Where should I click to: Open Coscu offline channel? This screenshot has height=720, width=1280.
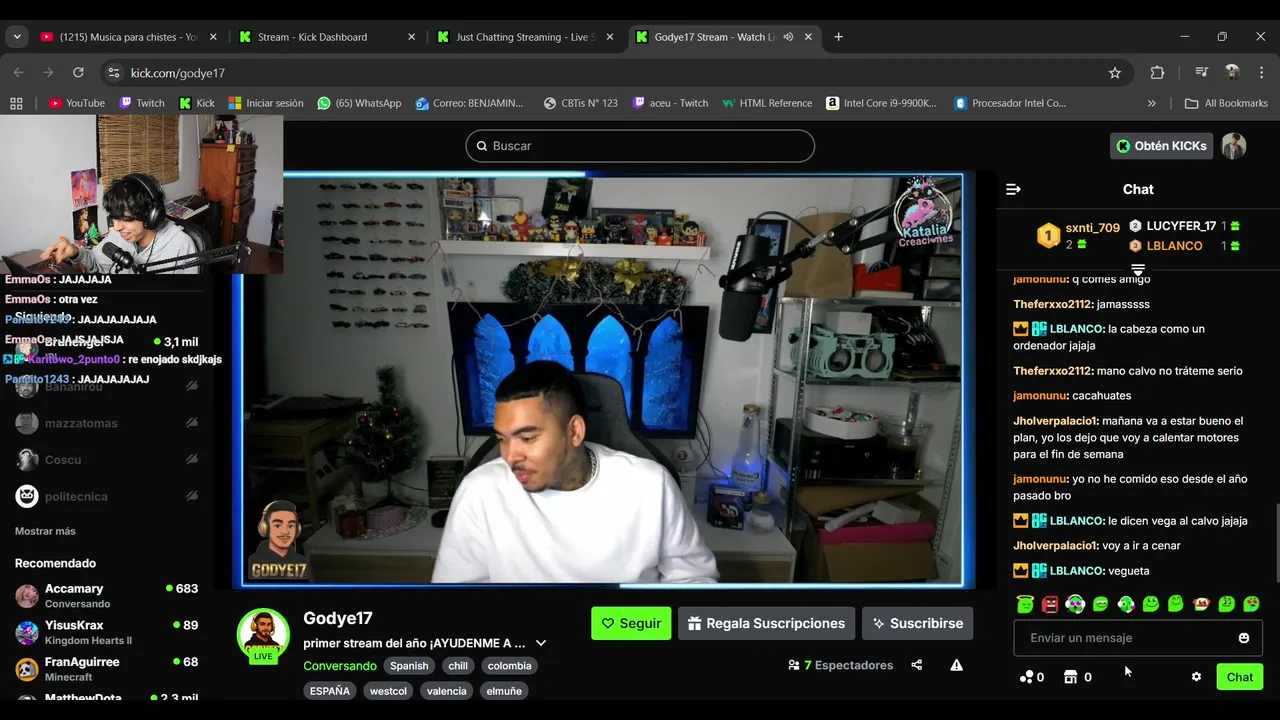tap(106, 460)
